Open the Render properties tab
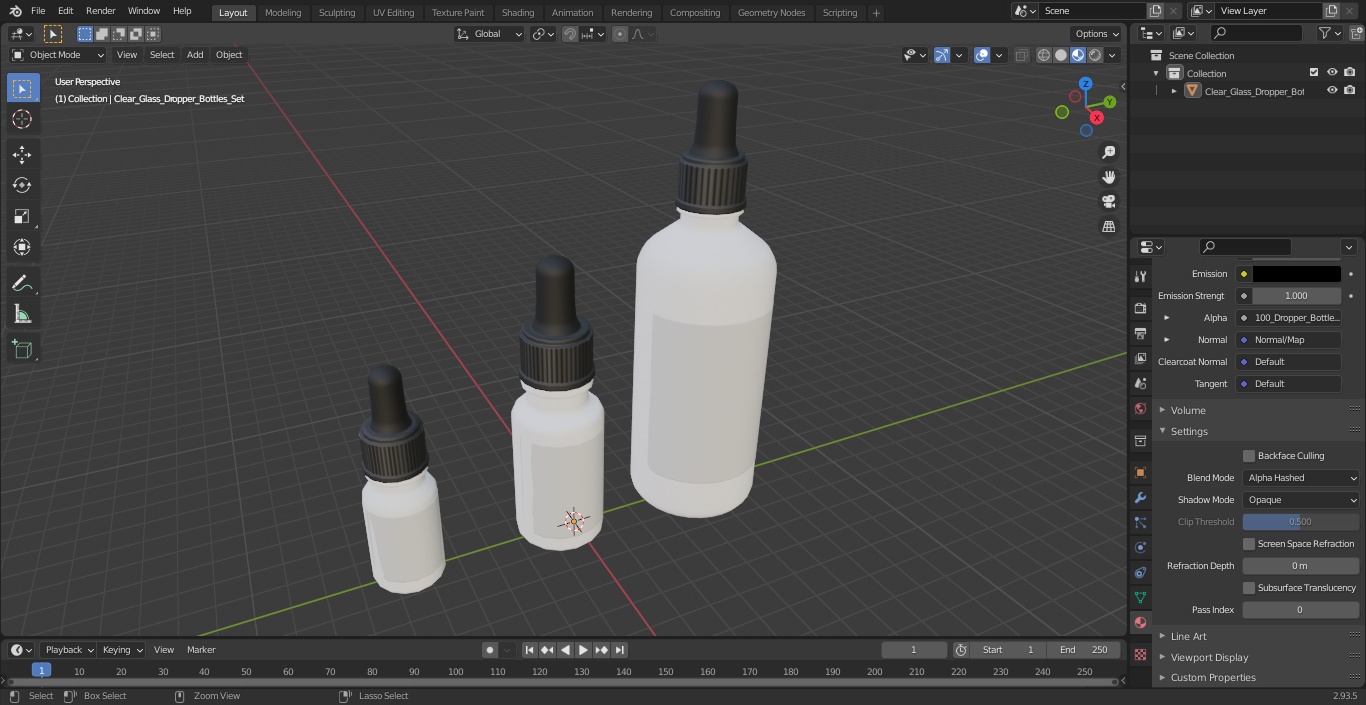Image resolution: width=1366 pixels, height=705 pixels. point(1140,308)
